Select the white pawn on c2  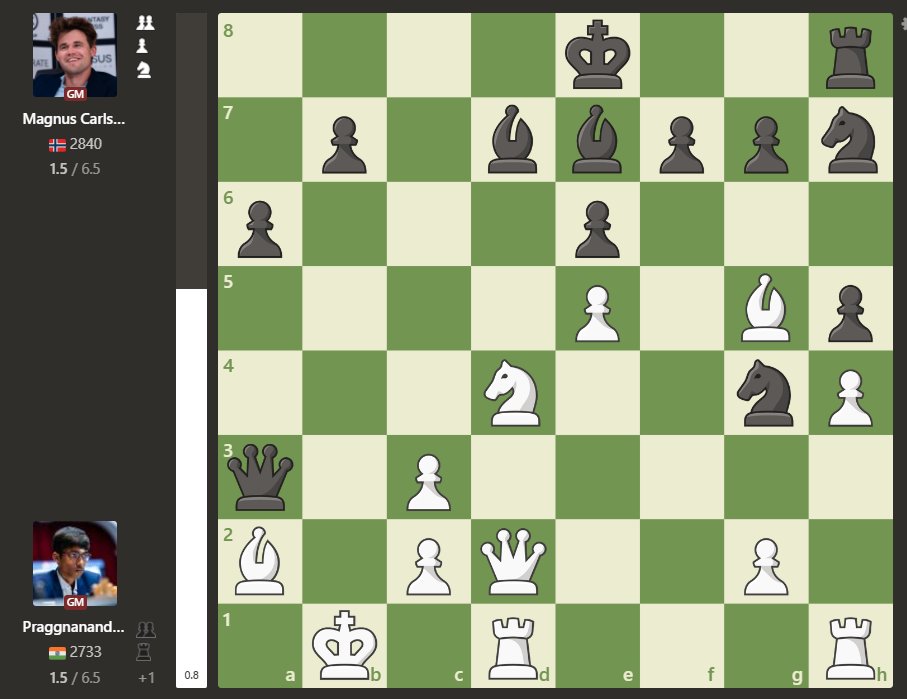click(x=429, y=566)
